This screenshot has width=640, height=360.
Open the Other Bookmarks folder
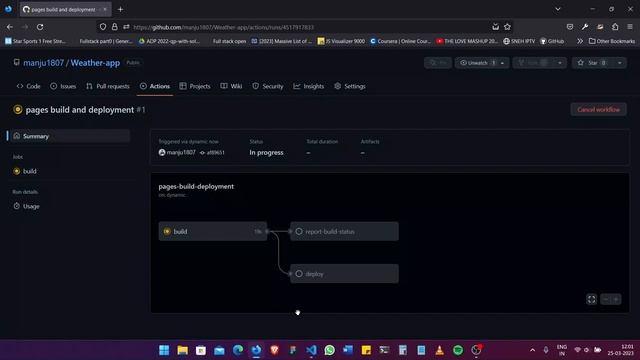point(612,41)
